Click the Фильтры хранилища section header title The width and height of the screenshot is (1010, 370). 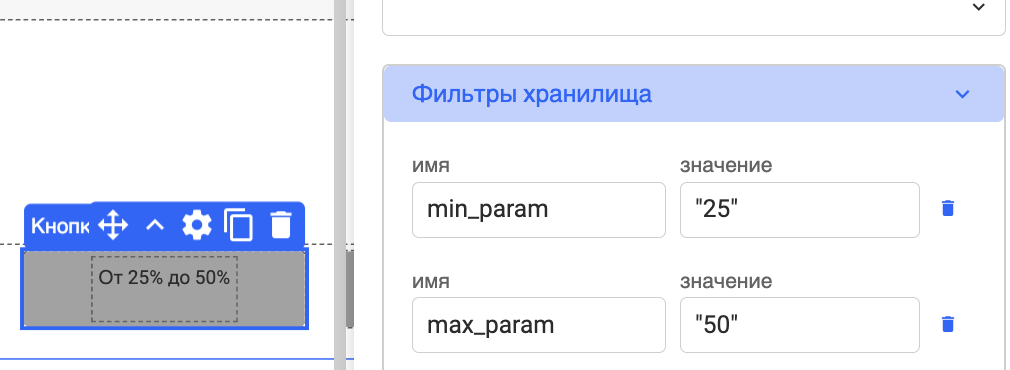click(x=531, y=94)
